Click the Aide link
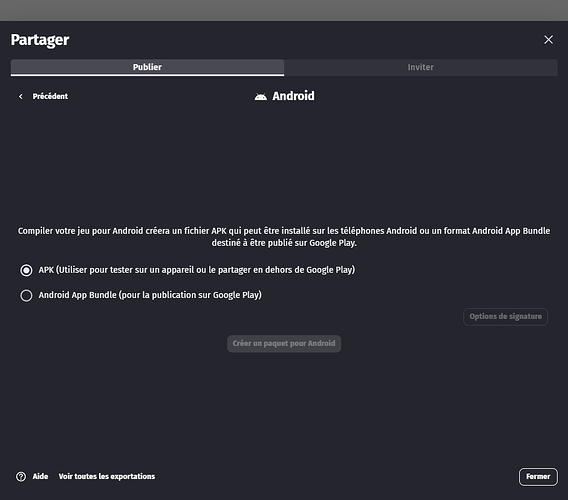Viewport: 568px width, 500px height. (40, 476)
